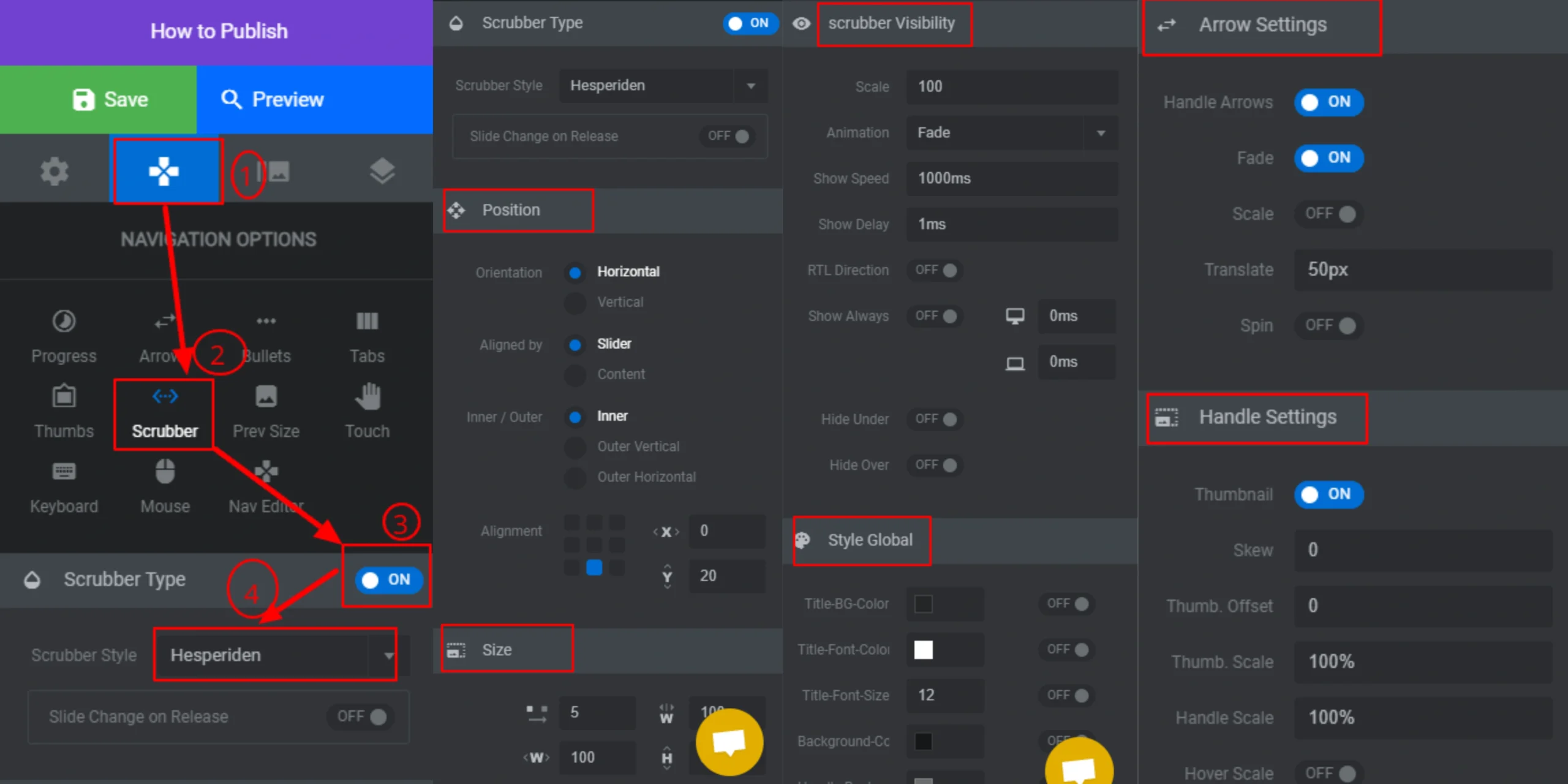Click the Show Speed 1000ms field
The image size is (1568, 784).
(1012, 179)
